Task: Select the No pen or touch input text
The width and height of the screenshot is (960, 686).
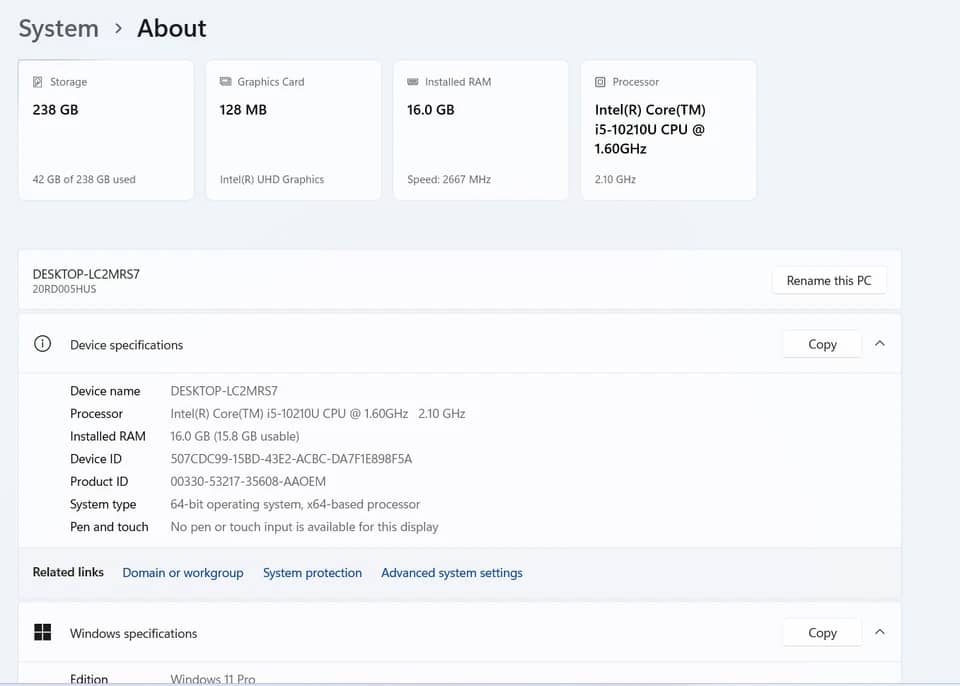Action: point(304,527)
